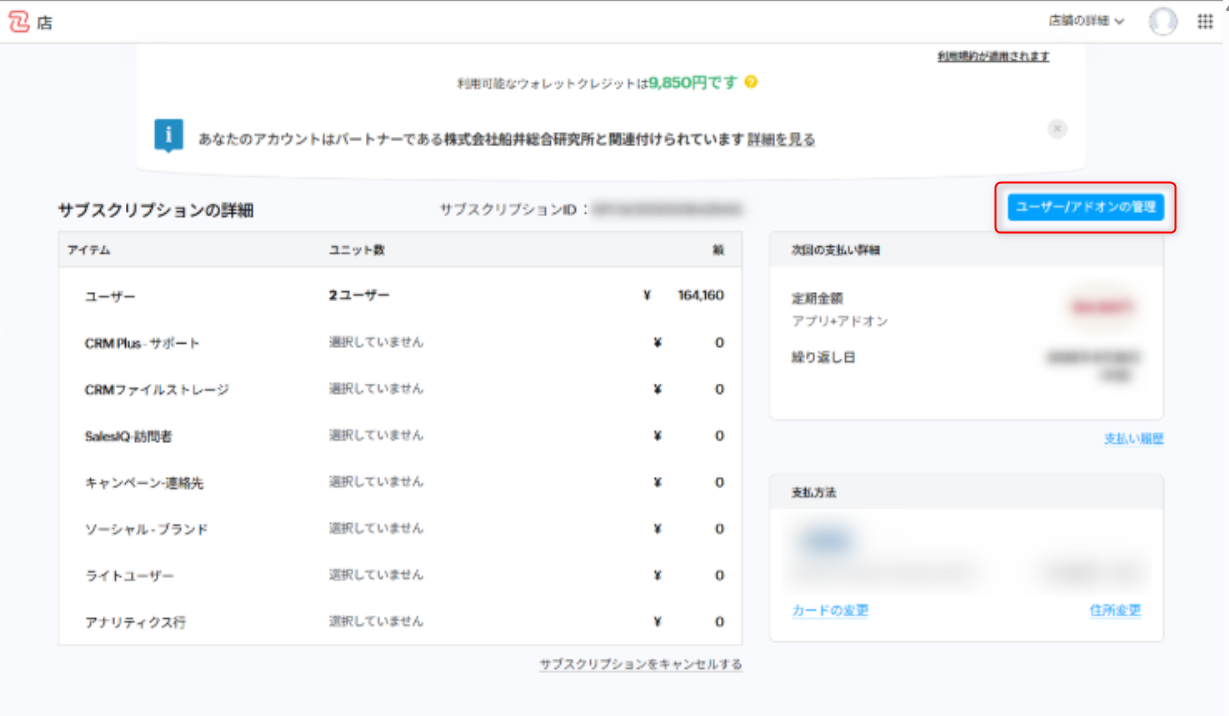Open the apps grid launcher icon
The image size is (1229, 716).
pyautogui.click(x=1205, y=21)
